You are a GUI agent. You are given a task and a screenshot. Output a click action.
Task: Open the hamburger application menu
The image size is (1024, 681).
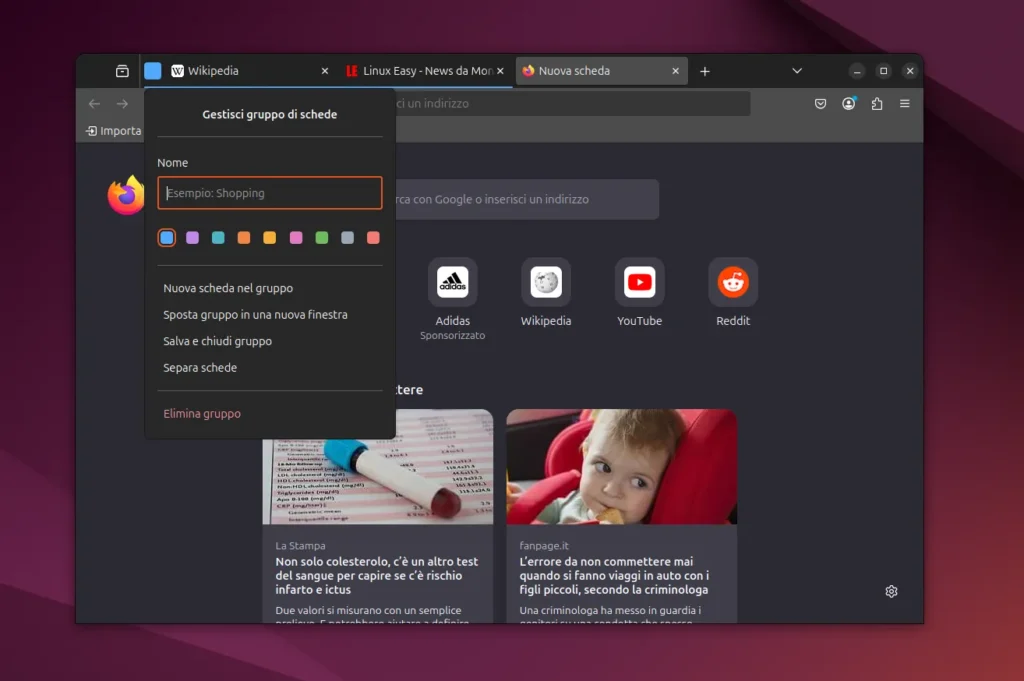pos(904,103)
